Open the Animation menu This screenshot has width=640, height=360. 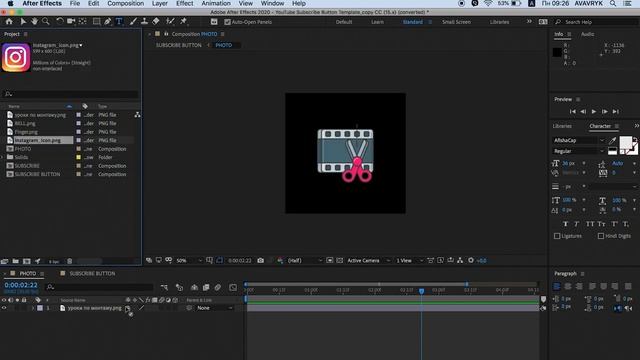pos(216,4)
